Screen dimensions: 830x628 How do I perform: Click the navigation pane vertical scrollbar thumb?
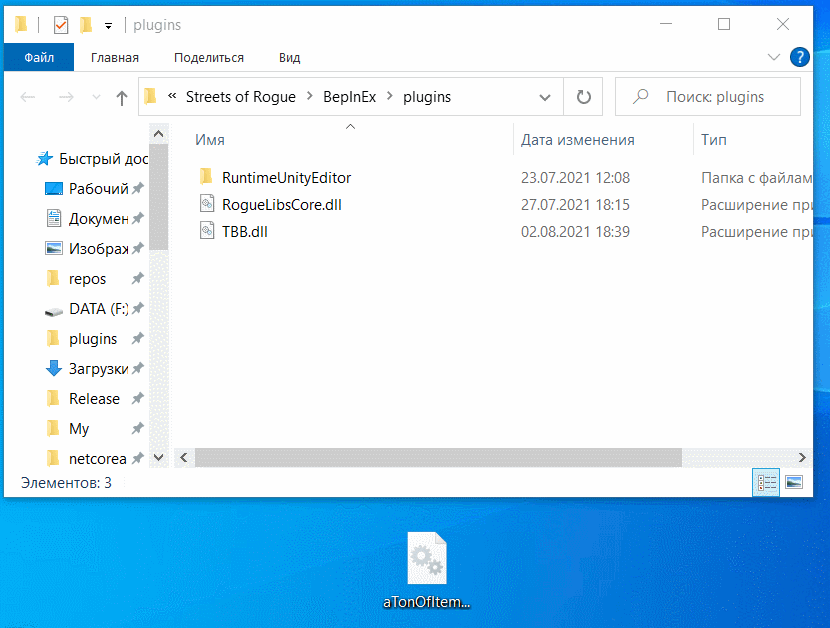[x=158, y=197]
